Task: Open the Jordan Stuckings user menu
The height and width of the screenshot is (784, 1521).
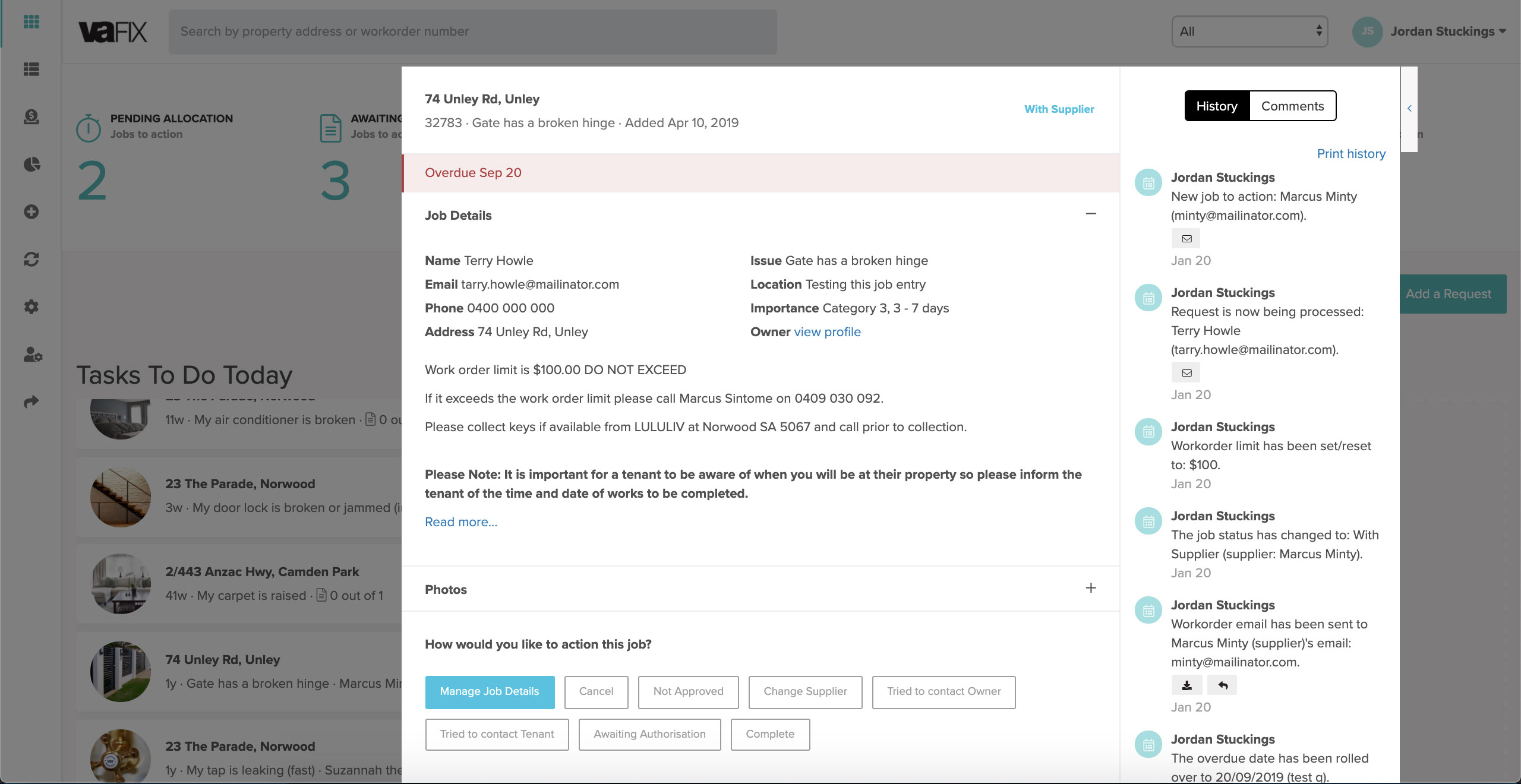Action: 1448,31
